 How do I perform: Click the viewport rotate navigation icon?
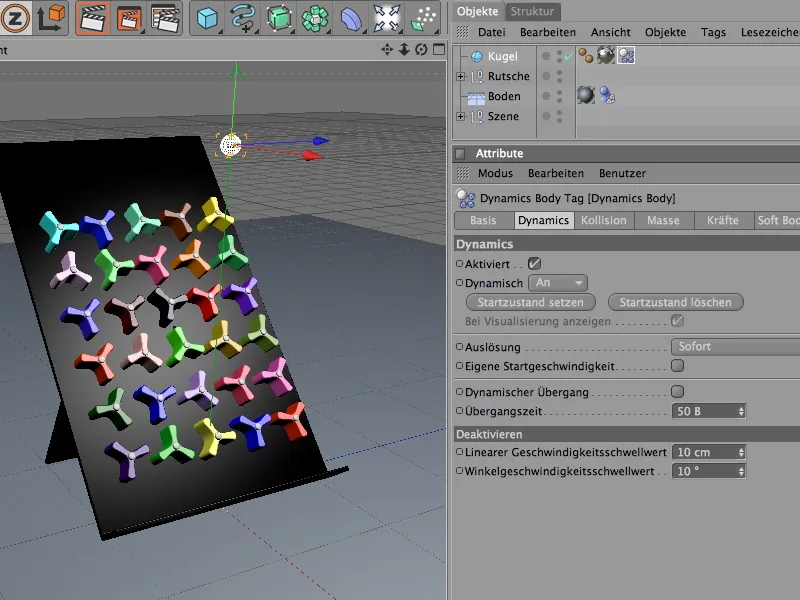421,50
